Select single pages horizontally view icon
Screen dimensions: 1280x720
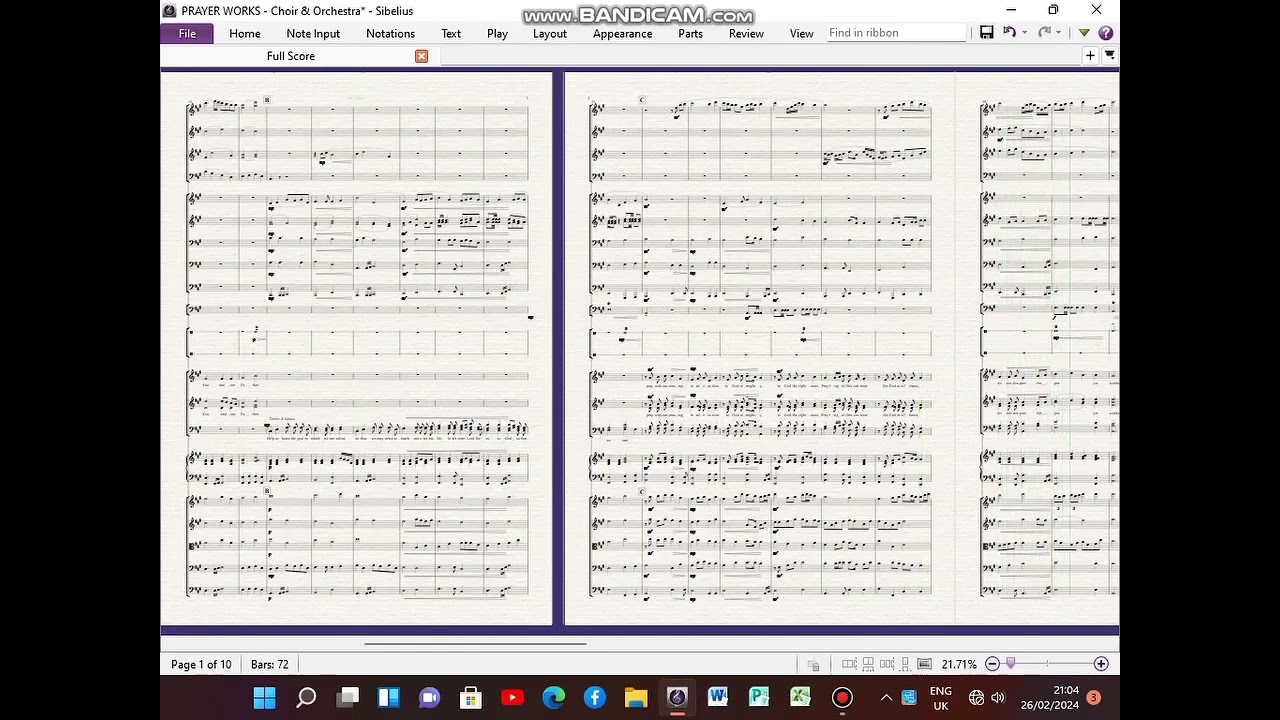887,664
